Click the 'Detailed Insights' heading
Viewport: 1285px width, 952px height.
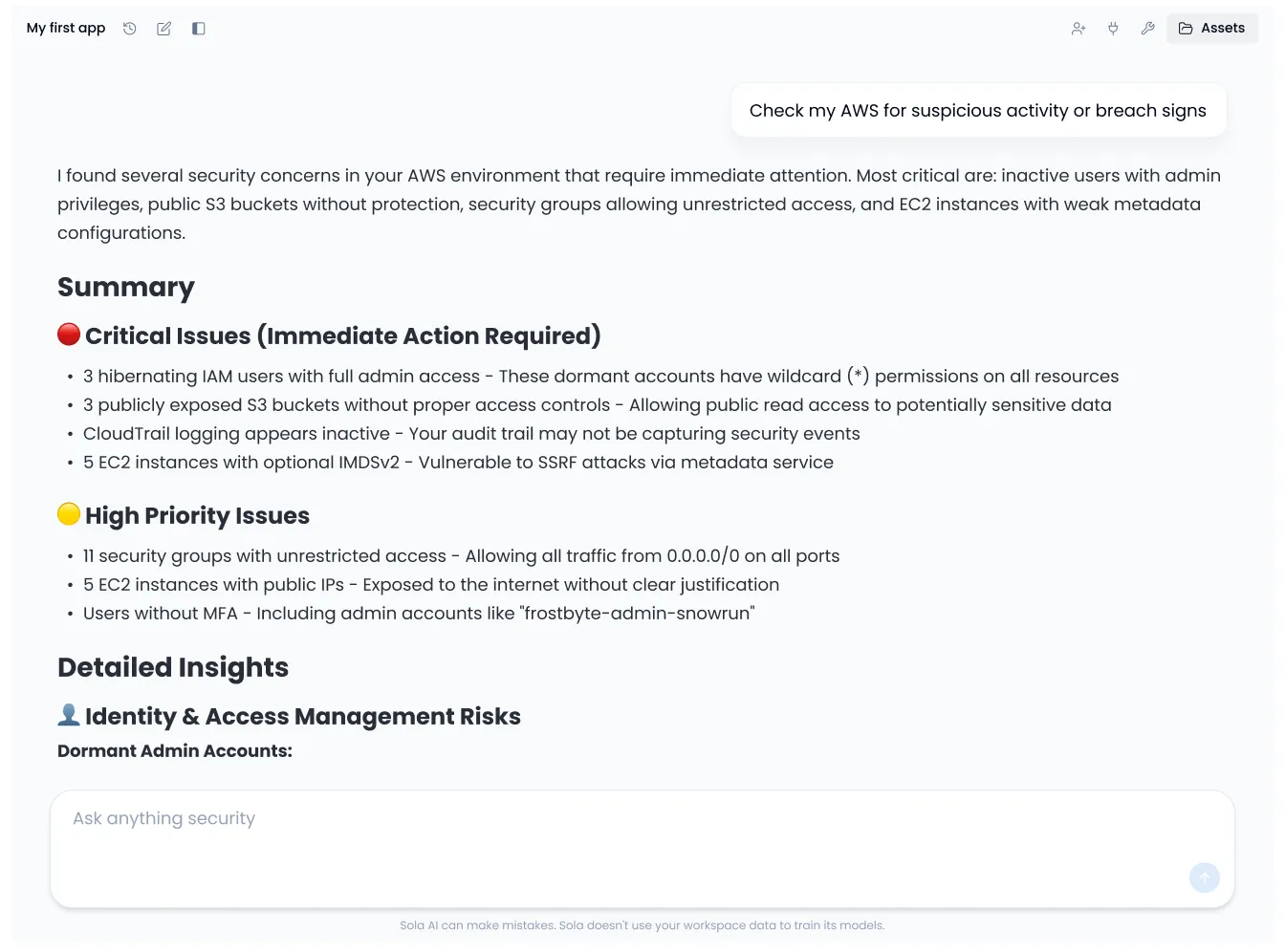[173, 667]
